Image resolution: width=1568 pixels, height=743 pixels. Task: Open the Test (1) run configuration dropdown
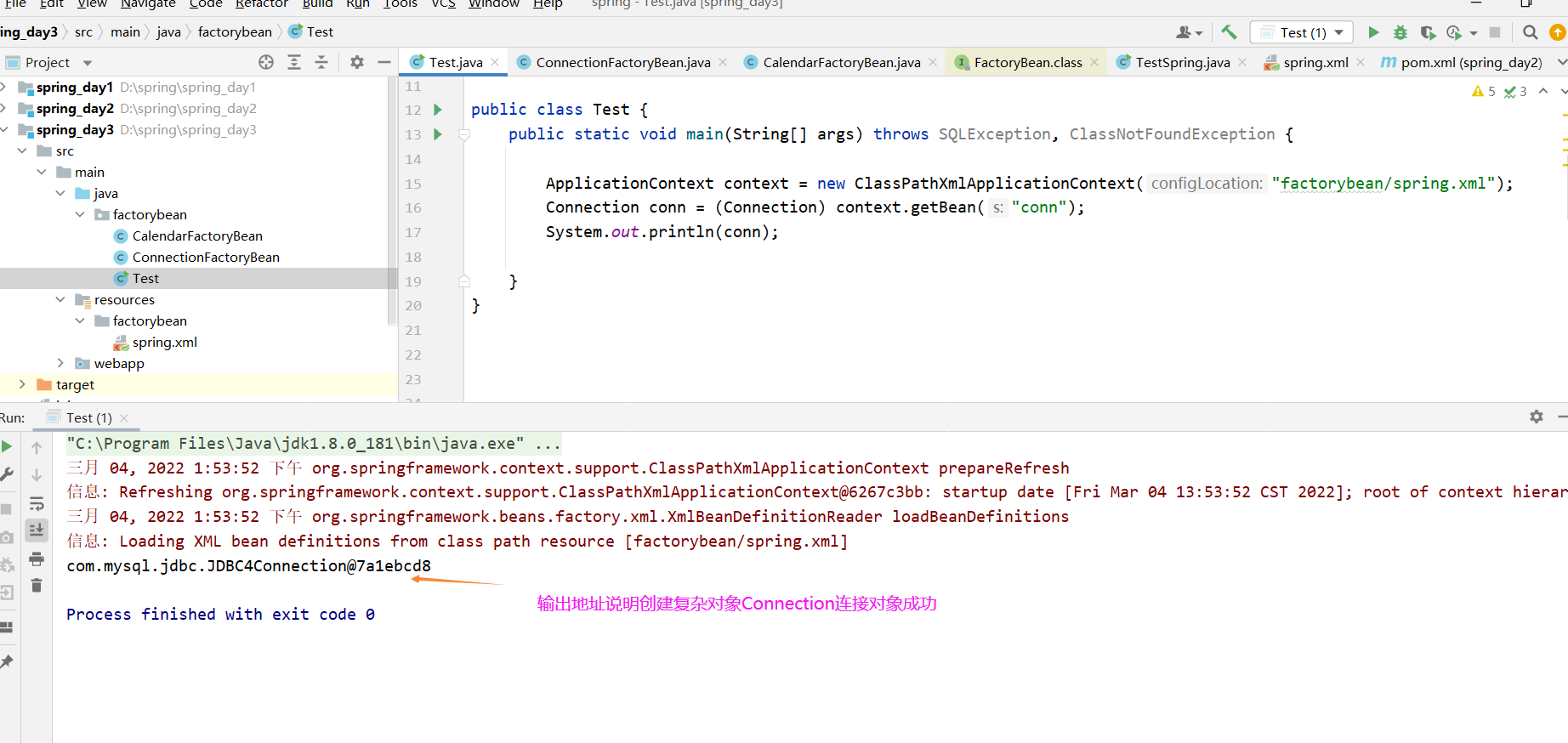pyautogui.click(x=1302, y=32)
